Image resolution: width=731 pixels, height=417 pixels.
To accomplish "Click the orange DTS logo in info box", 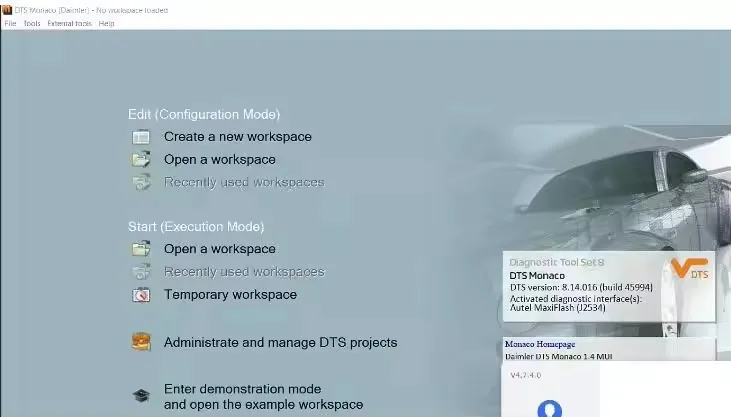I will [690, 269].
